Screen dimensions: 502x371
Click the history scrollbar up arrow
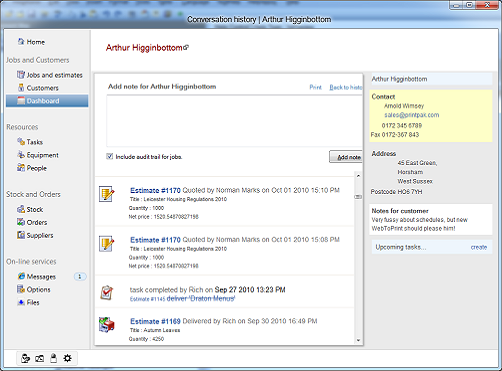358,176
